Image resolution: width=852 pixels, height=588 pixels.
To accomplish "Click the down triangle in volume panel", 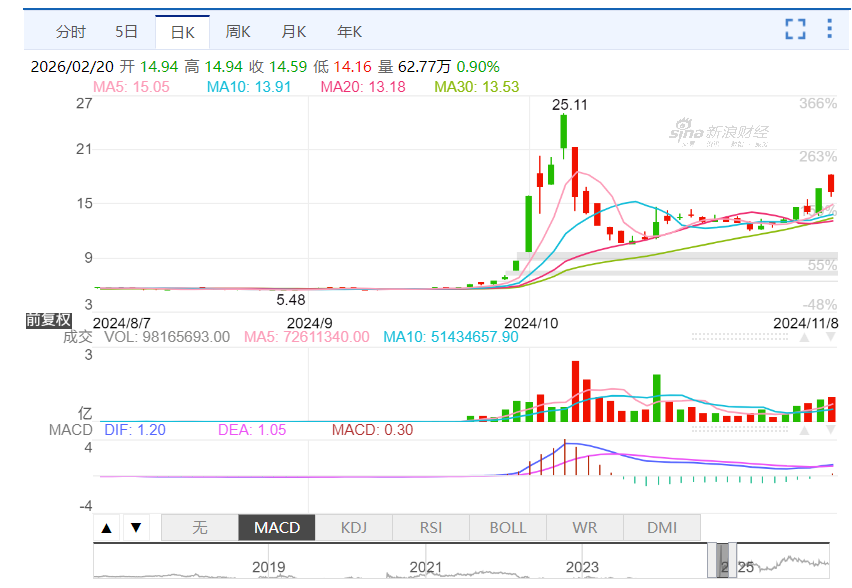I will tap(829, 338).
